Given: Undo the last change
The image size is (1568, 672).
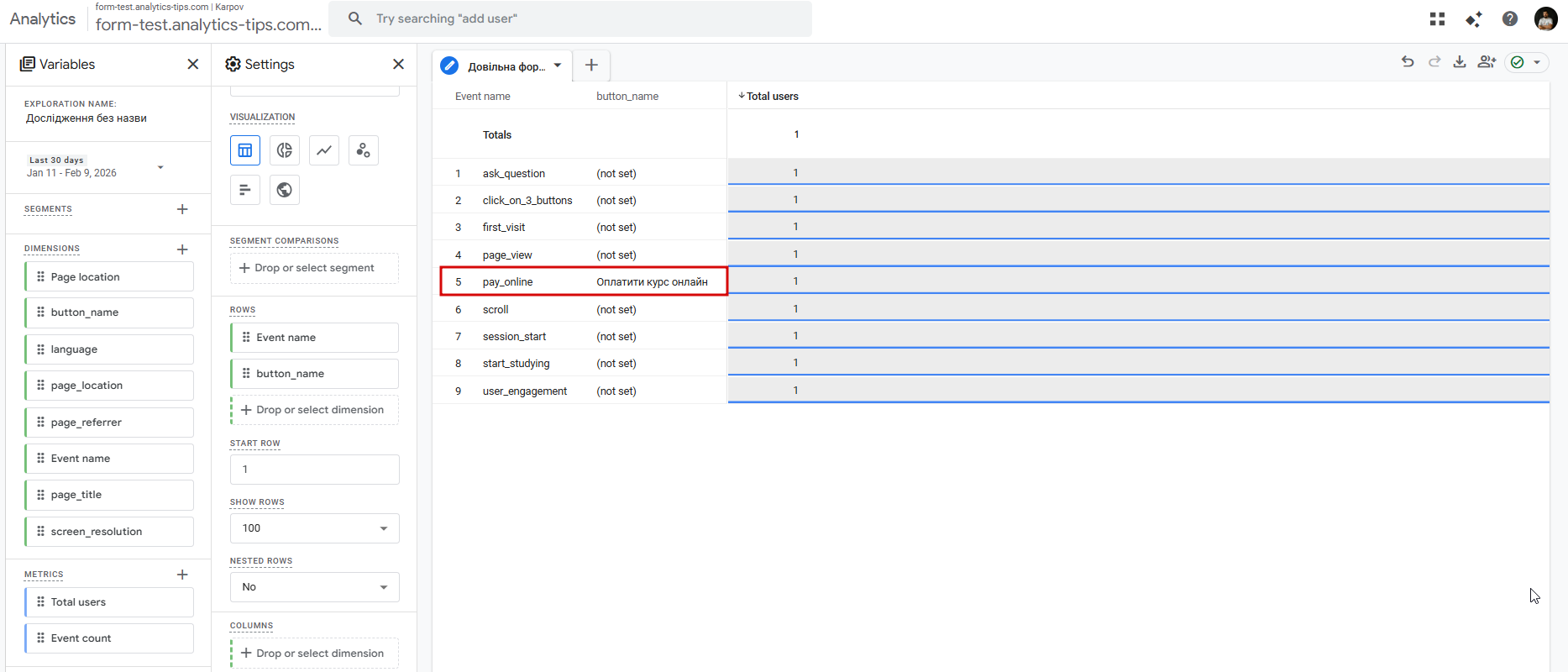Looking at the screenshot, I should pyautogui.click(x=1408, y=61).
